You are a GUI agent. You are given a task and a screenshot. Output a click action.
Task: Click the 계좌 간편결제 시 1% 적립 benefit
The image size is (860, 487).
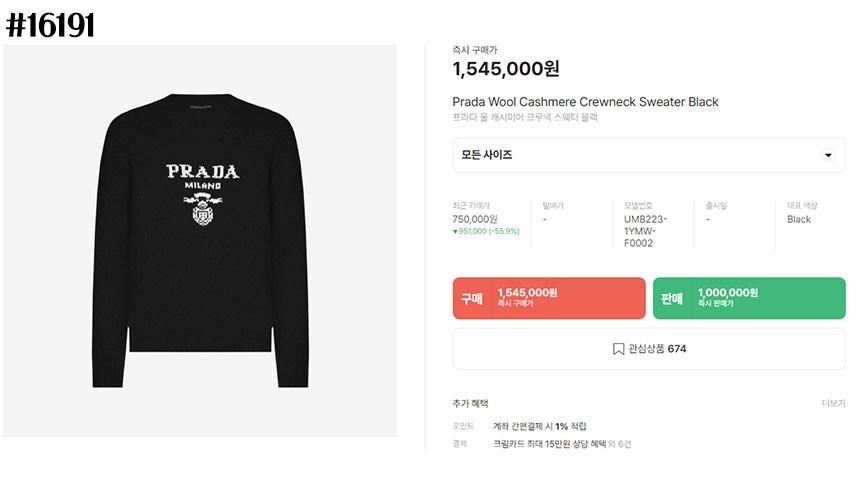(x=540, y=426)
